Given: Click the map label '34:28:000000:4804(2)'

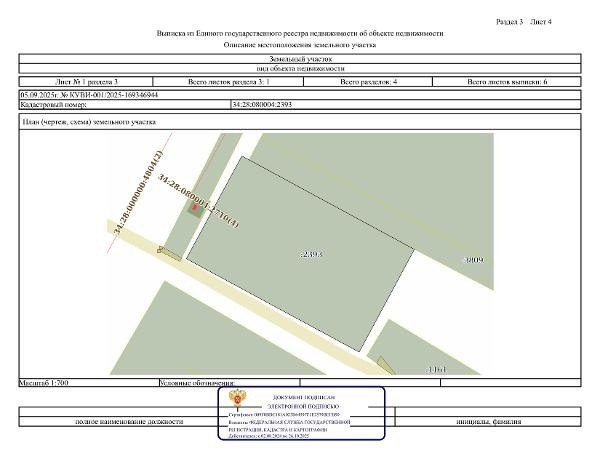Looking at the screenshot, I should [139, 192].
